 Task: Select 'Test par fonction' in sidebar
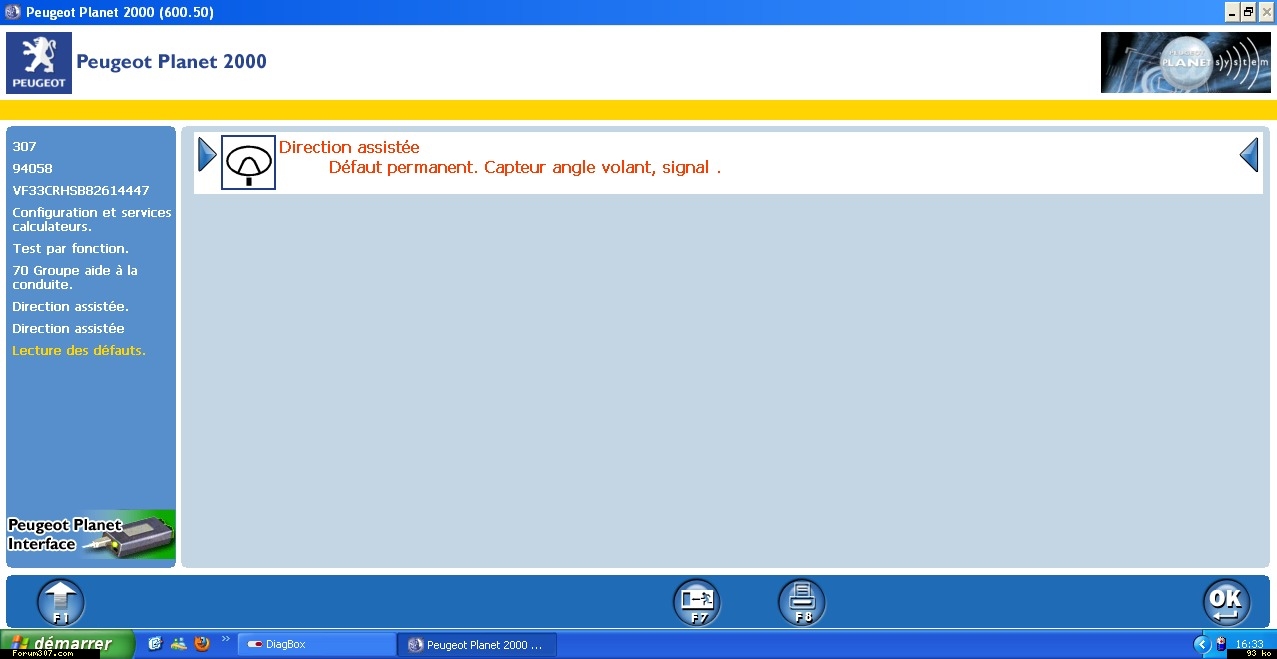click(70, 248)
